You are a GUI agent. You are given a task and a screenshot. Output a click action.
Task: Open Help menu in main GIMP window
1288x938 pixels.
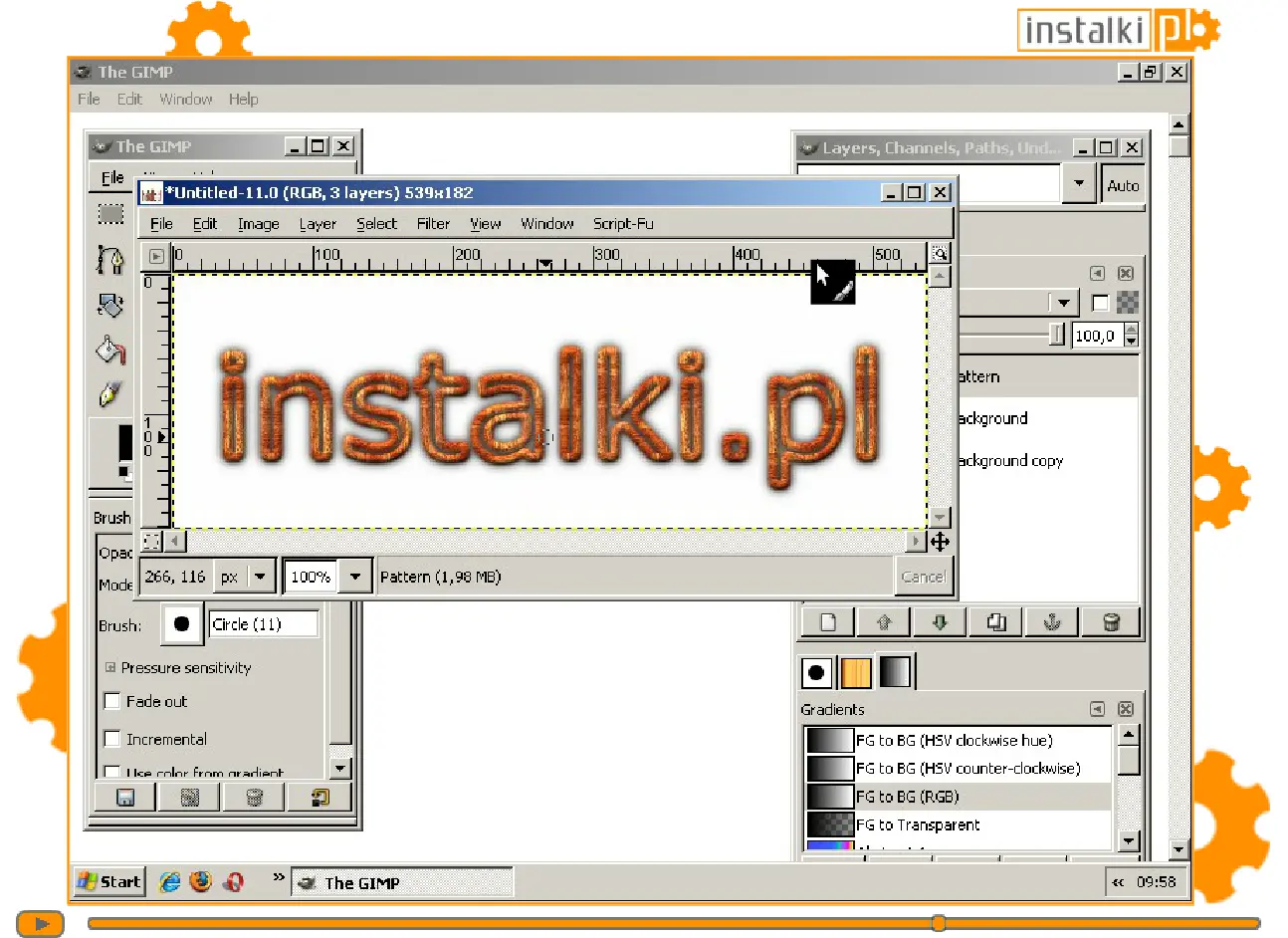pos(243,100)
